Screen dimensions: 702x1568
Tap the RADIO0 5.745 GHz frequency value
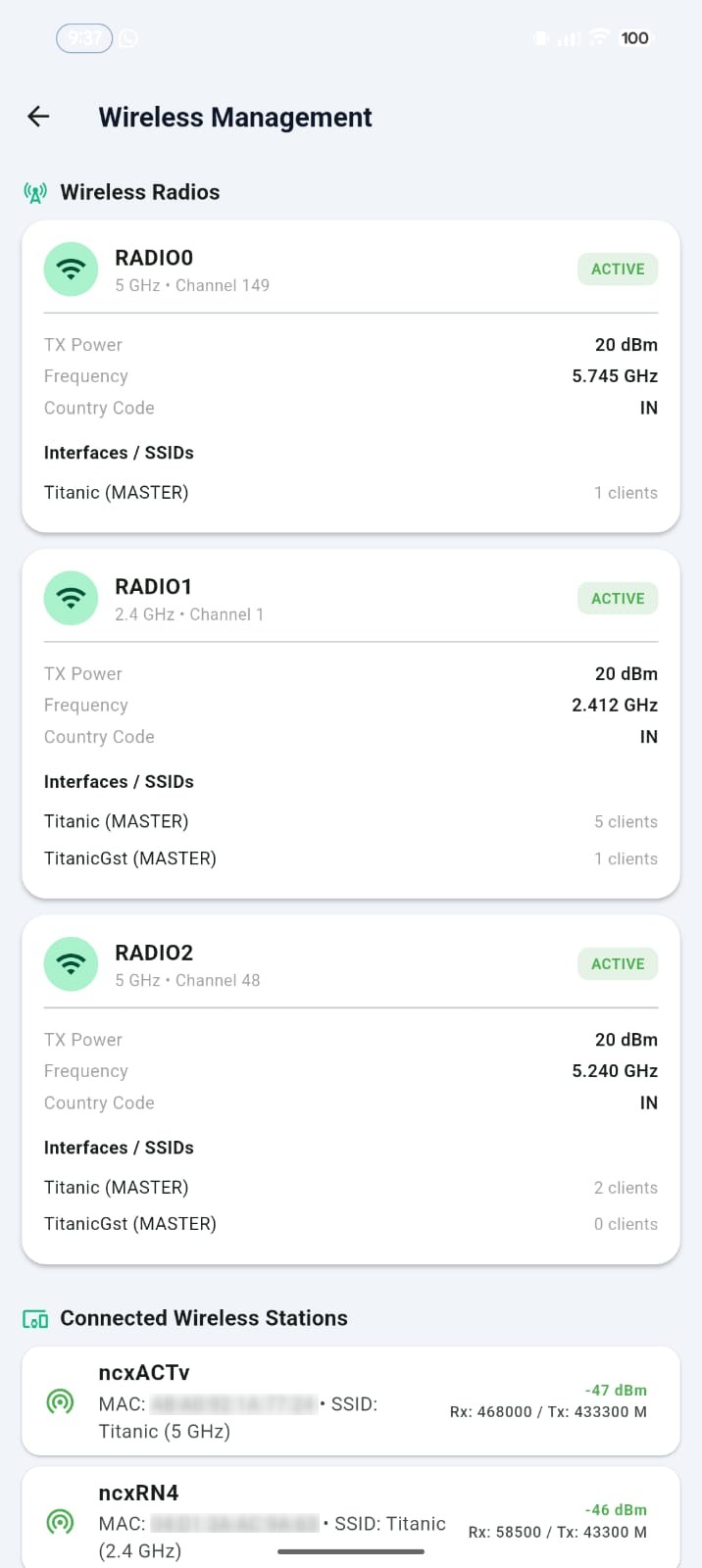[615, 376]
